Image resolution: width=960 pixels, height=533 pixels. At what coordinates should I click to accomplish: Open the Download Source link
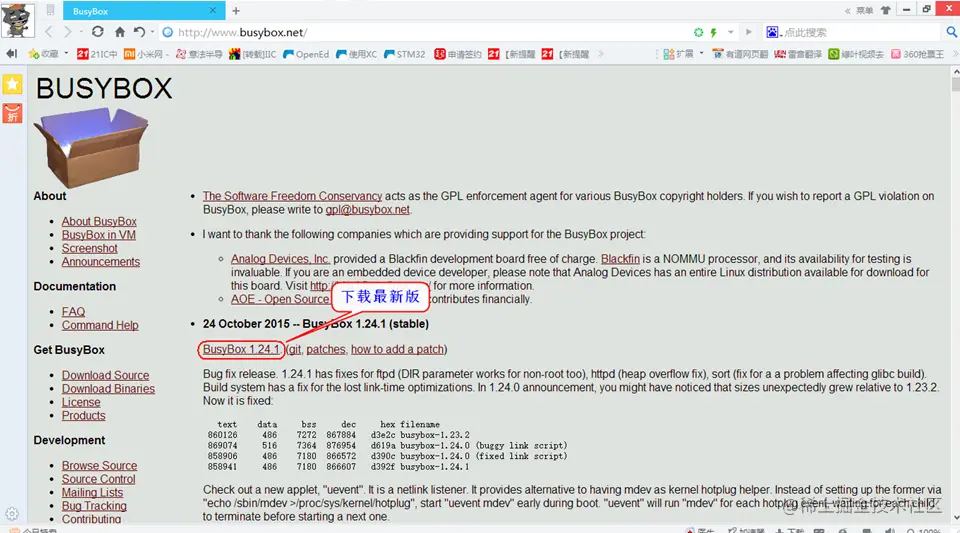pyautogui.click(x=105, y=376)
